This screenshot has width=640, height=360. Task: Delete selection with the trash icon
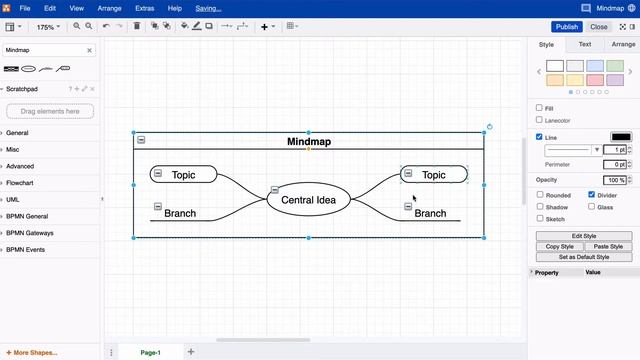[137, 26]
